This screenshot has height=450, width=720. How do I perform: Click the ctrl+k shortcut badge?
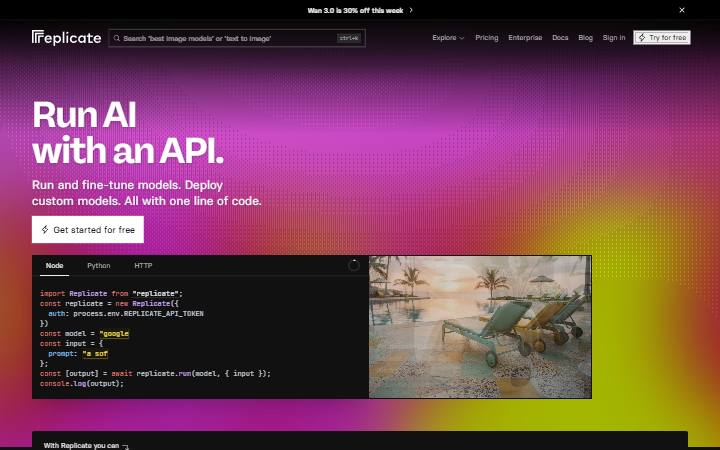(349, 38)
